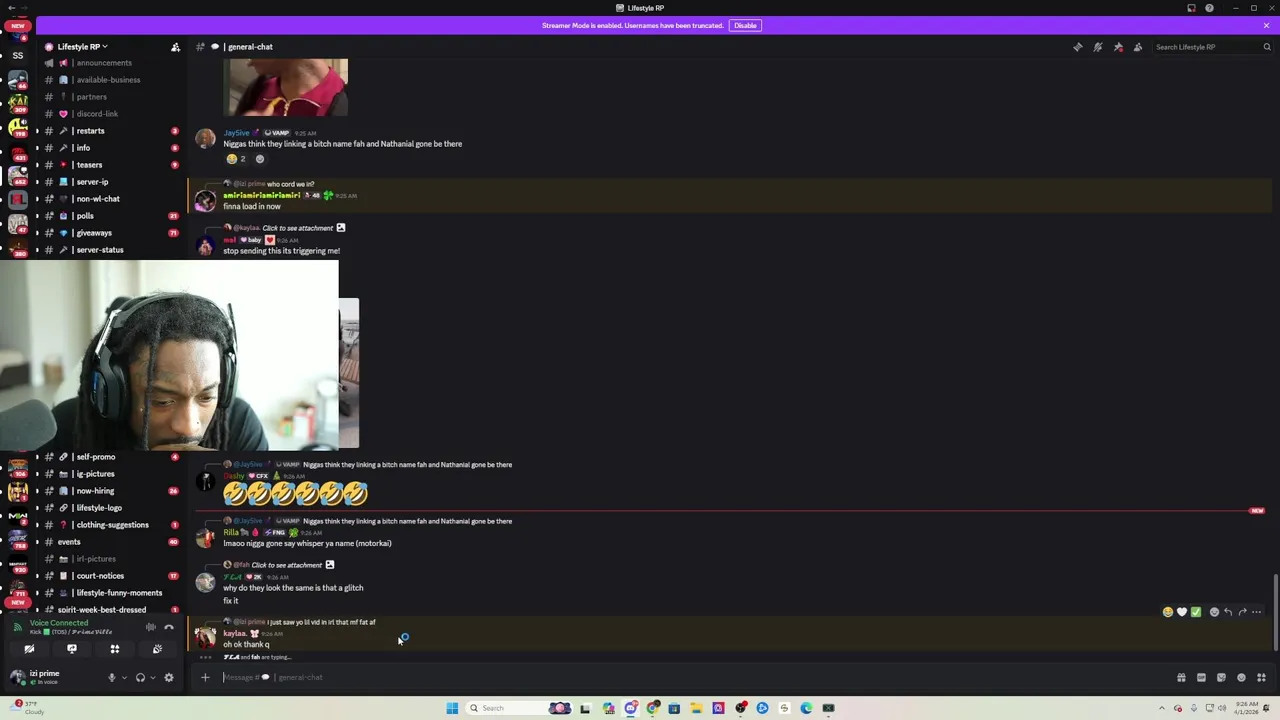This screenshot has height=720, width=1280.
Task: Show pinned messages
Action: pos(1118,47)
